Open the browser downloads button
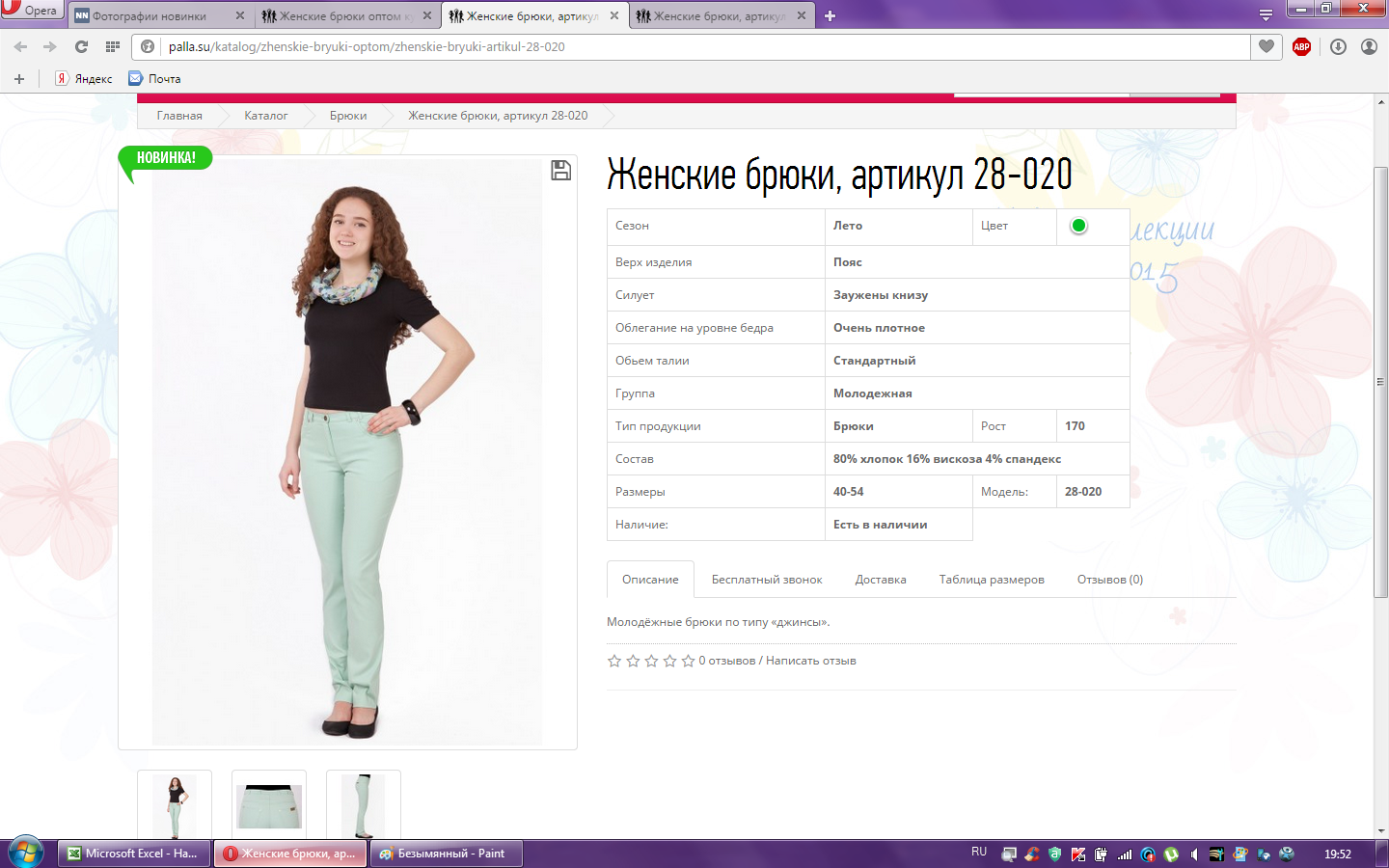The height and width of the screenshot is (868, 1389). [1338, 46]
